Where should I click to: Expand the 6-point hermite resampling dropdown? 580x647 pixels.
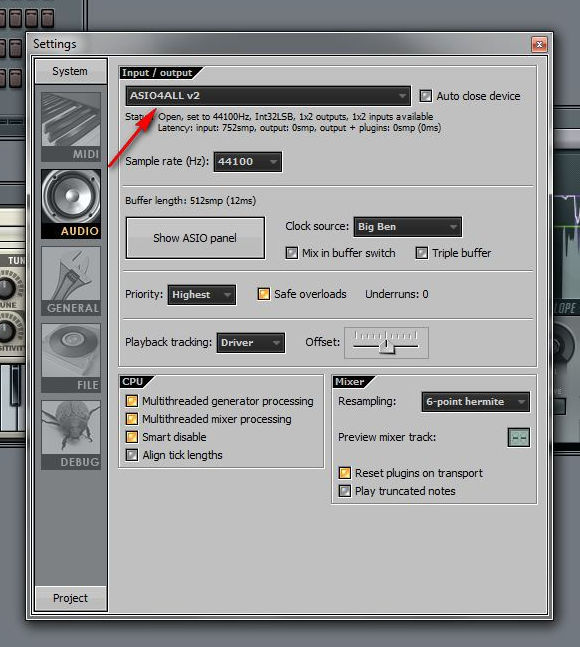(x=476, y=402)
